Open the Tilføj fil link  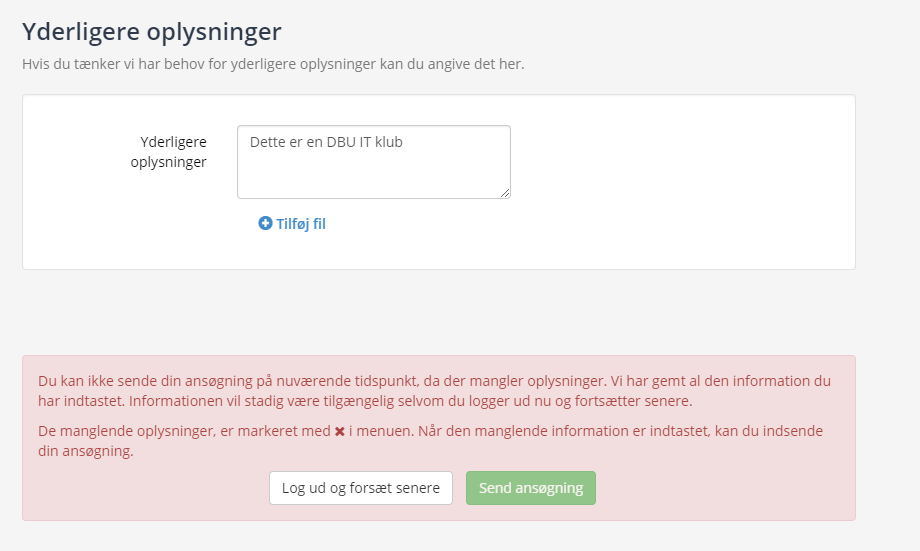click(292, 224)
